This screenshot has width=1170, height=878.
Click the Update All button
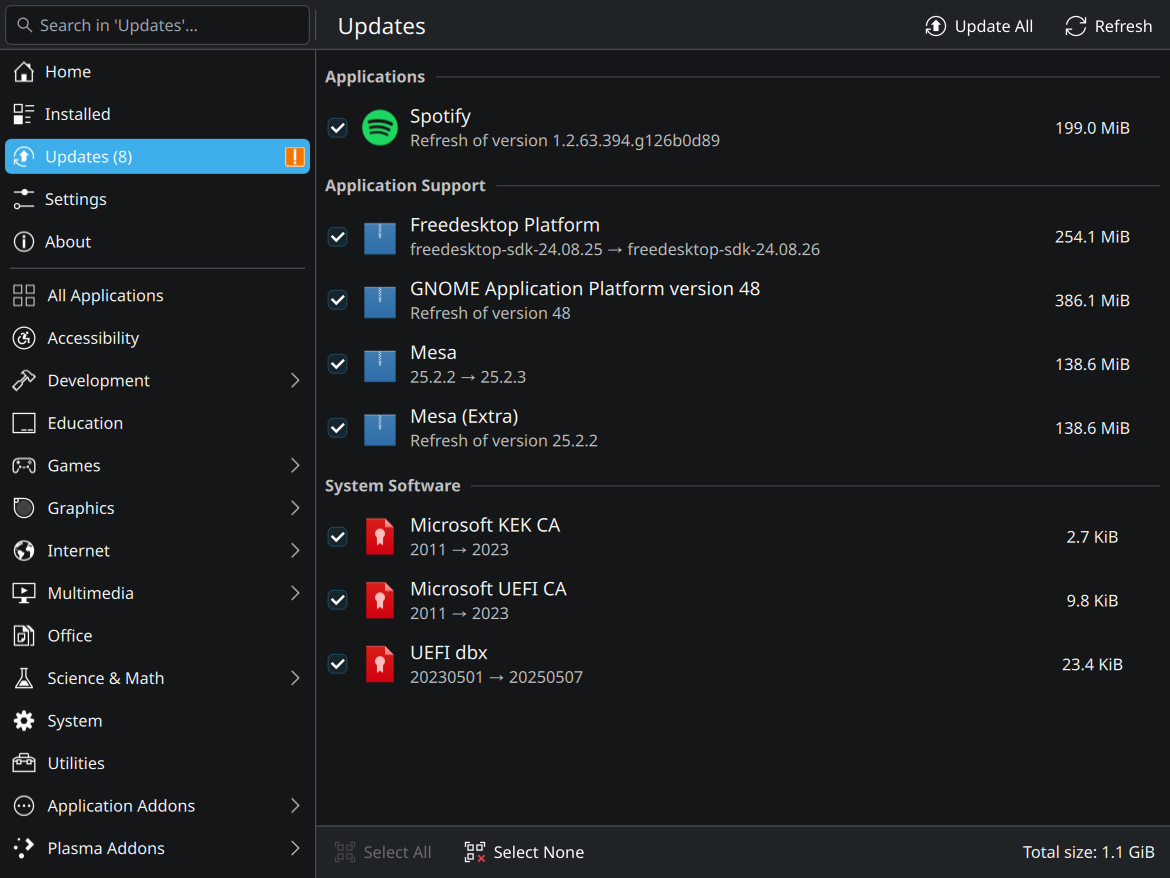click(x=979, y=26)
